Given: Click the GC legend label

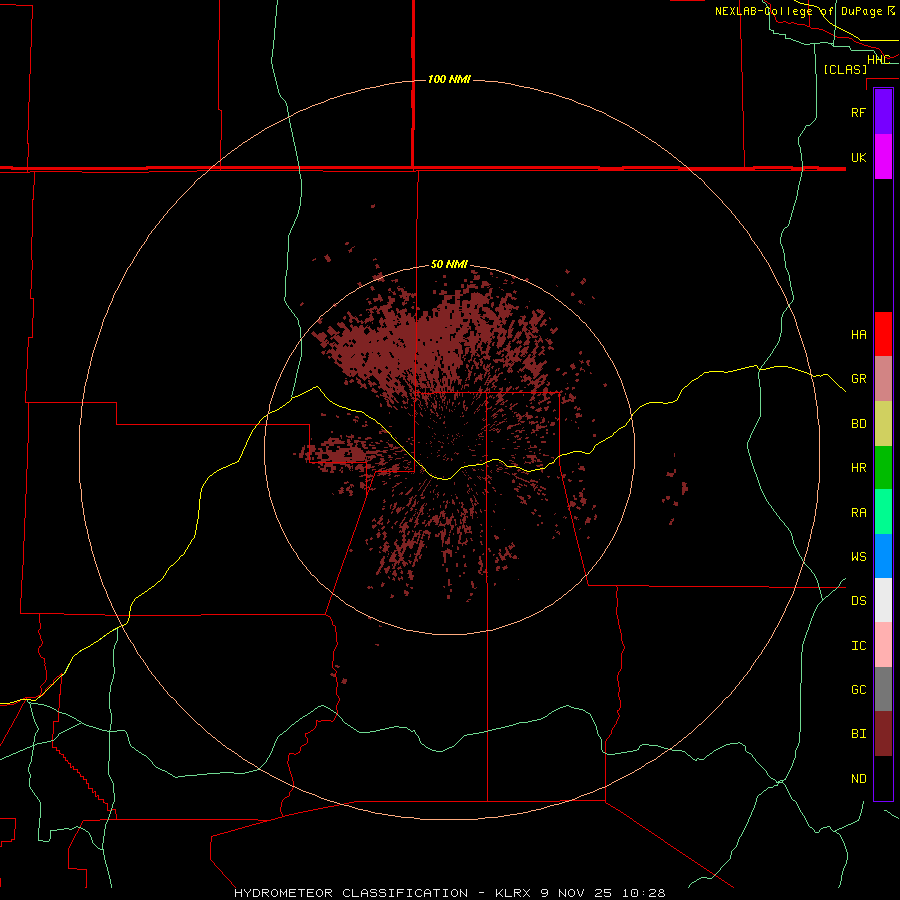Looking at the screenshot, I should 858,690.
